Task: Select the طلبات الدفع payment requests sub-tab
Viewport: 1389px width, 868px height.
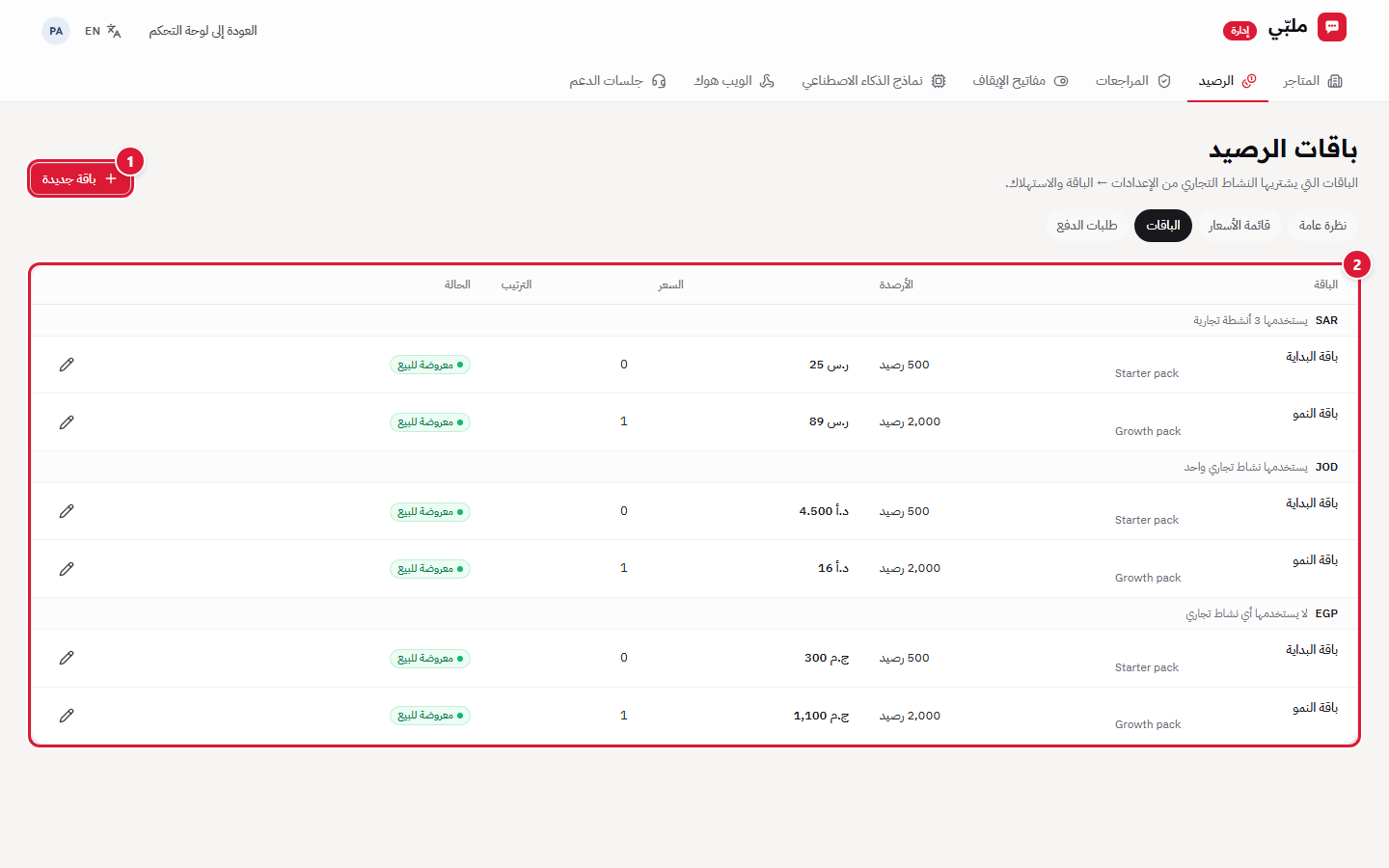Action: tap(1087, 226)
